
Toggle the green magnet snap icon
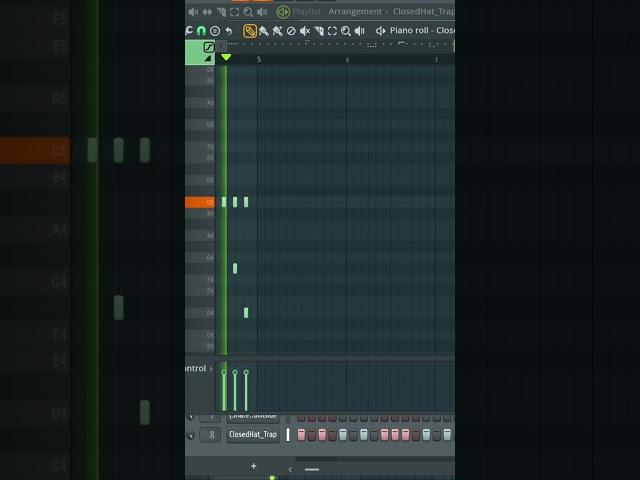pyautogui.click(x=201, y=31)
